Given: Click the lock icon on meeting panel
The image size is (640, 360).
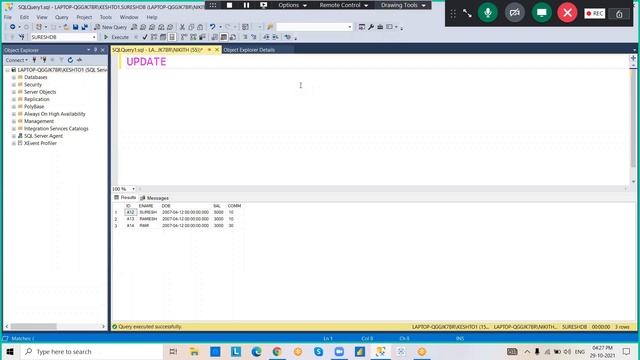Looking at the screenshot, I should point(619,13).
